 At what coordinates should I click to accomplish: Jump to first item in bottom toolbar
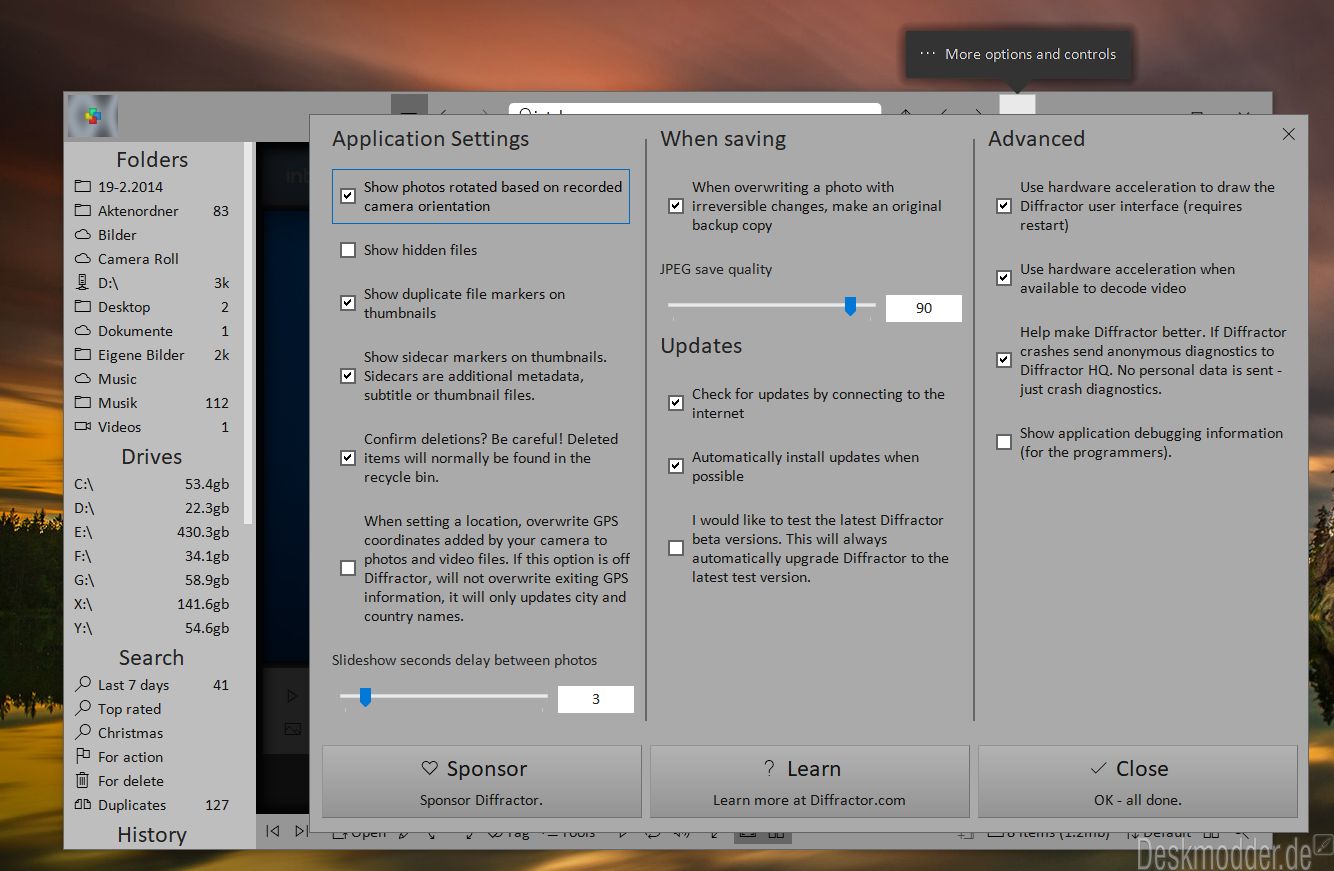[272, 831]
